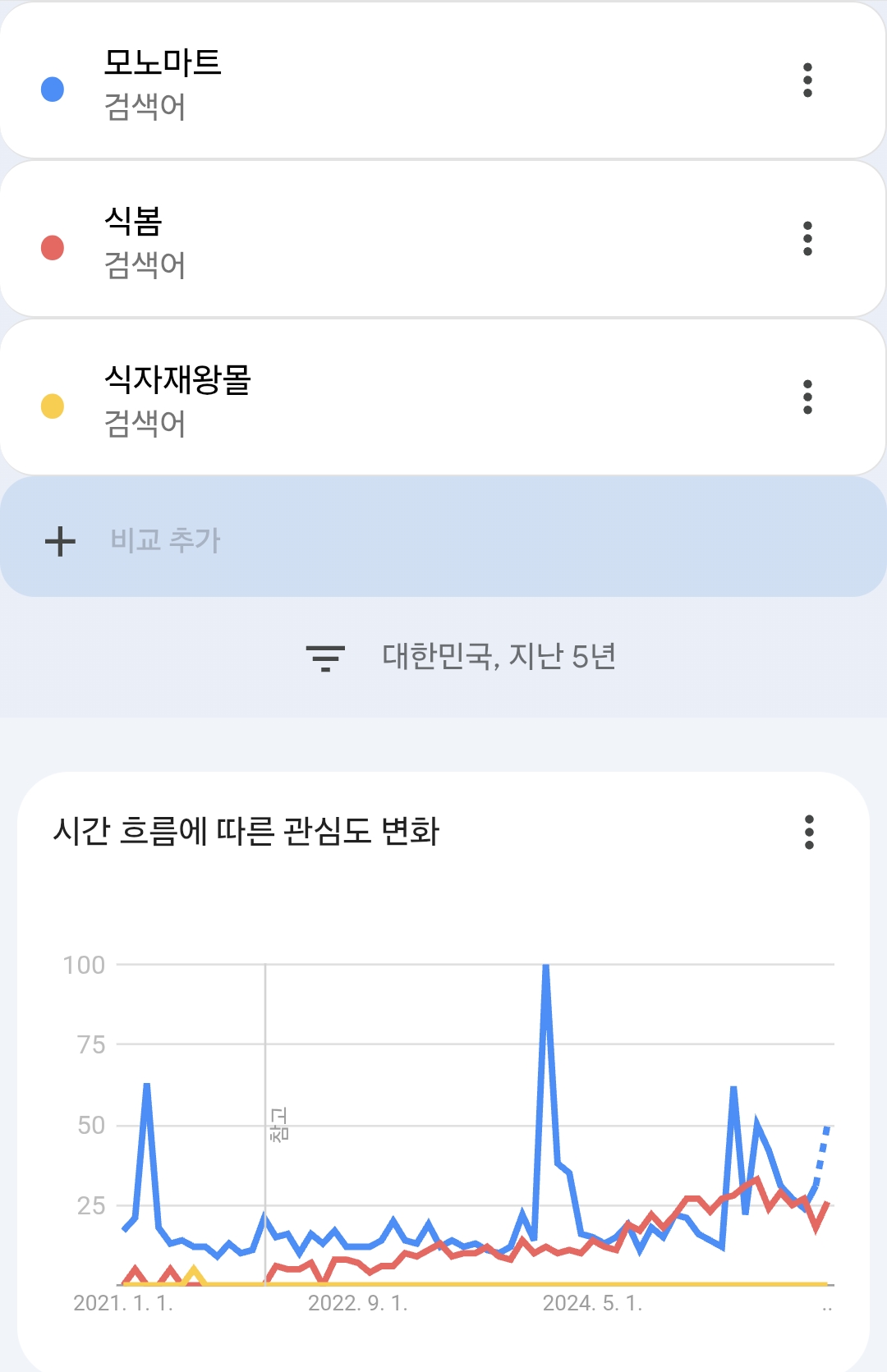Click the blue line peak at 100

click(x=545, y=967)
